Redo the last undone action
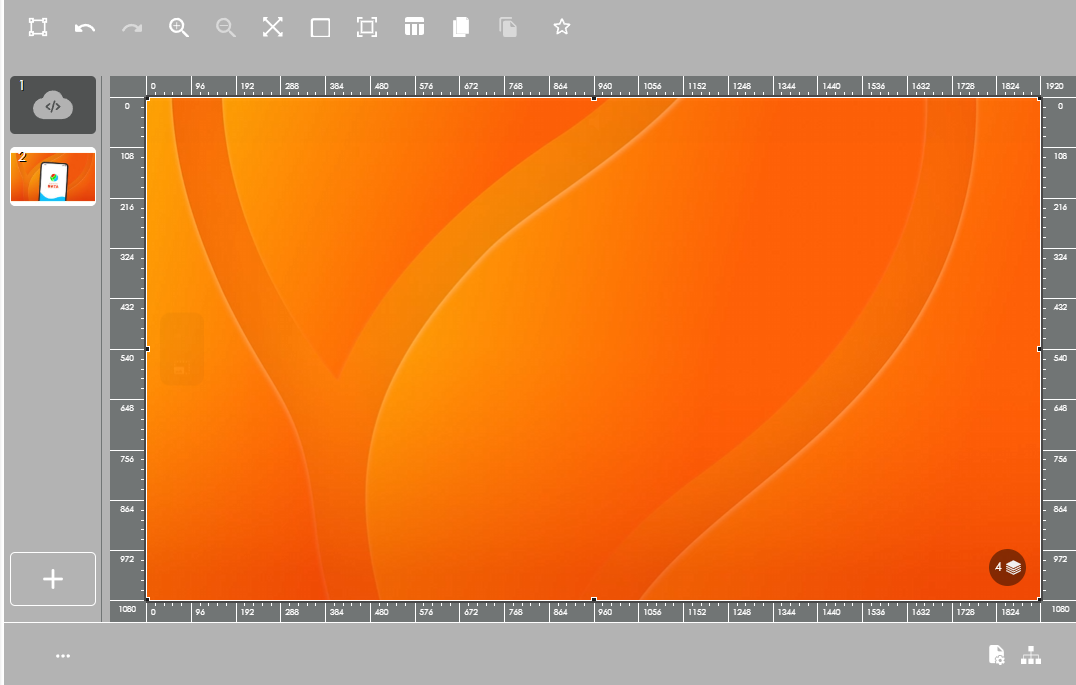The height and width of the screenshot is (685, 1076). pos(132,28)
